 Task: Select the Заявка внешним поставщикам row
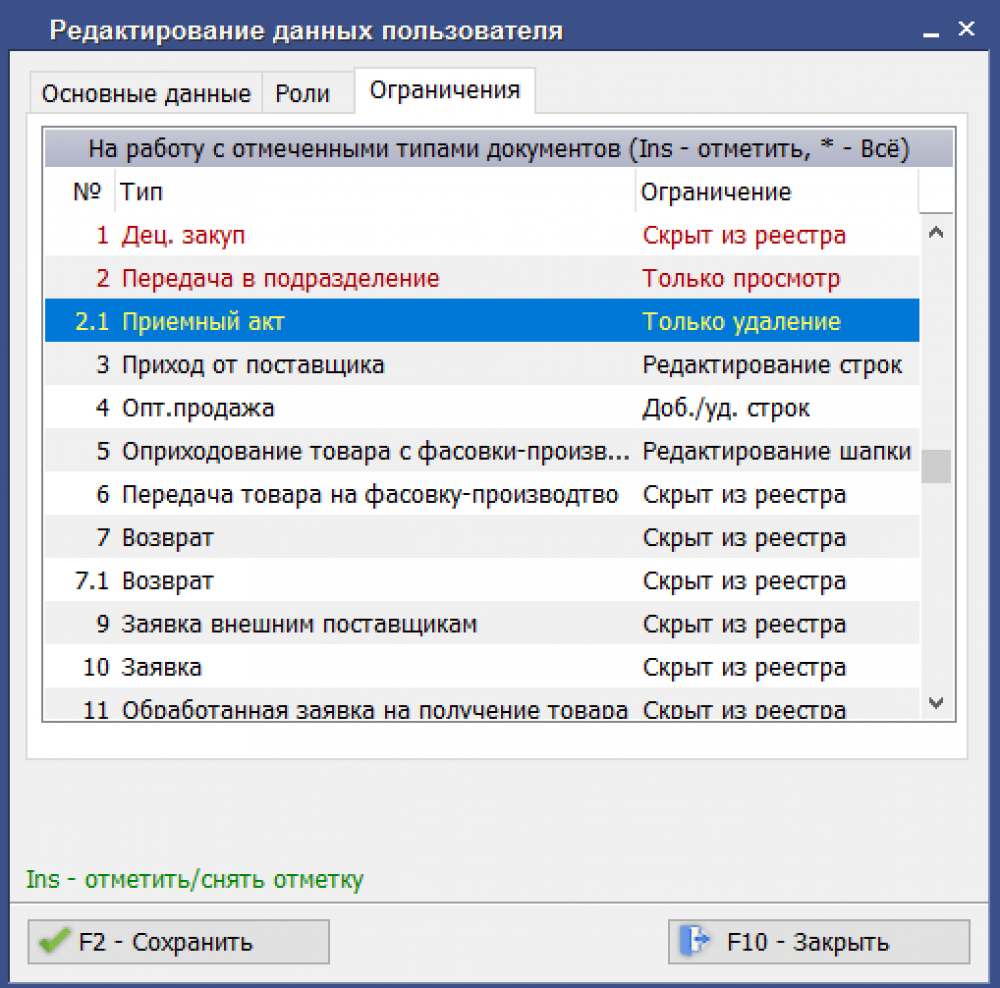[x=482, y=624]
